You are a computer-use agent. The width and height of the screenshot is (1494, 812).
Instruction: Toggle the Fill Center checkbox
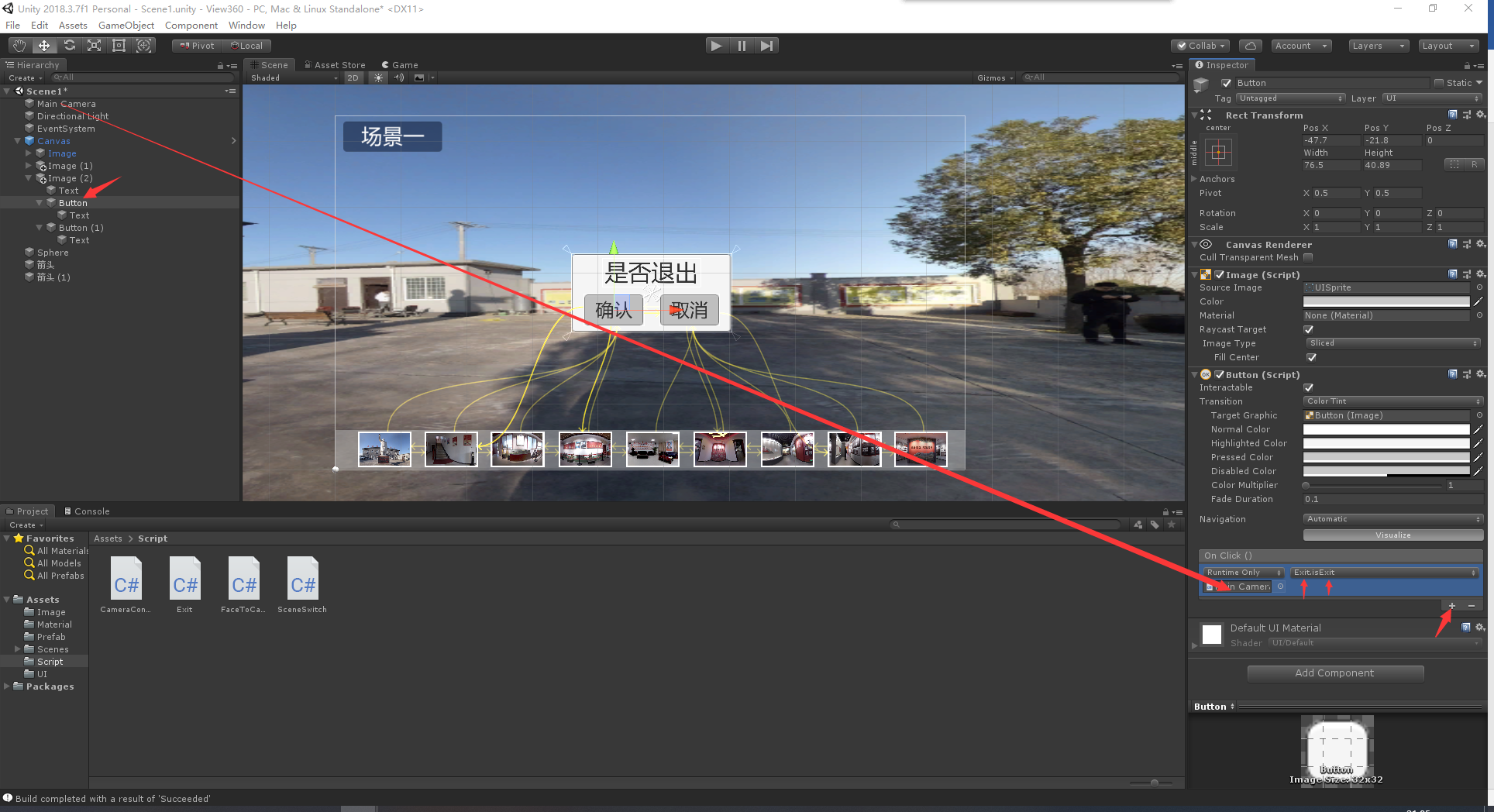[1312, 357]
